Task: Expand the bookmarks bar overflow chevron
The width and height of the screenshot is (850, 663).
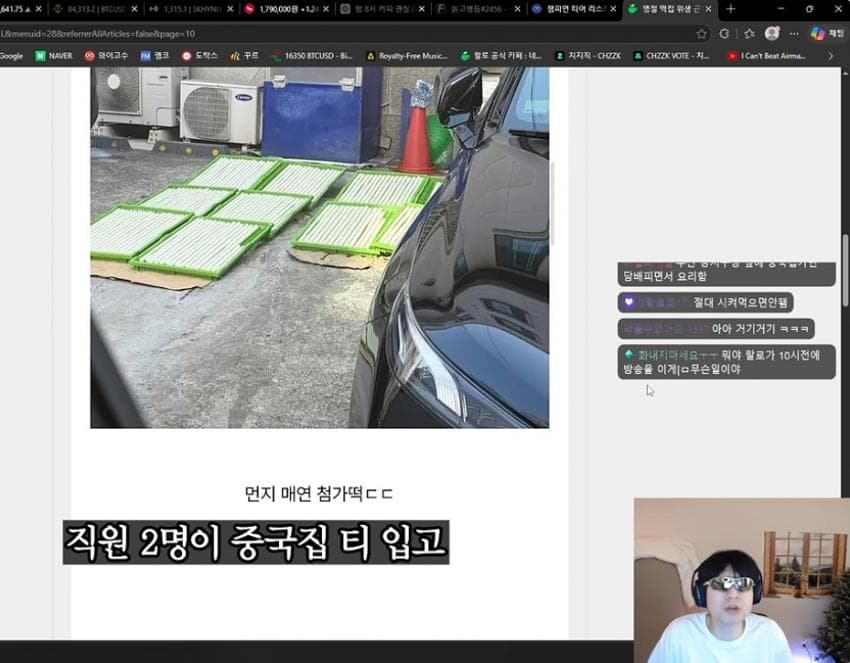Action: coord(830,56)
